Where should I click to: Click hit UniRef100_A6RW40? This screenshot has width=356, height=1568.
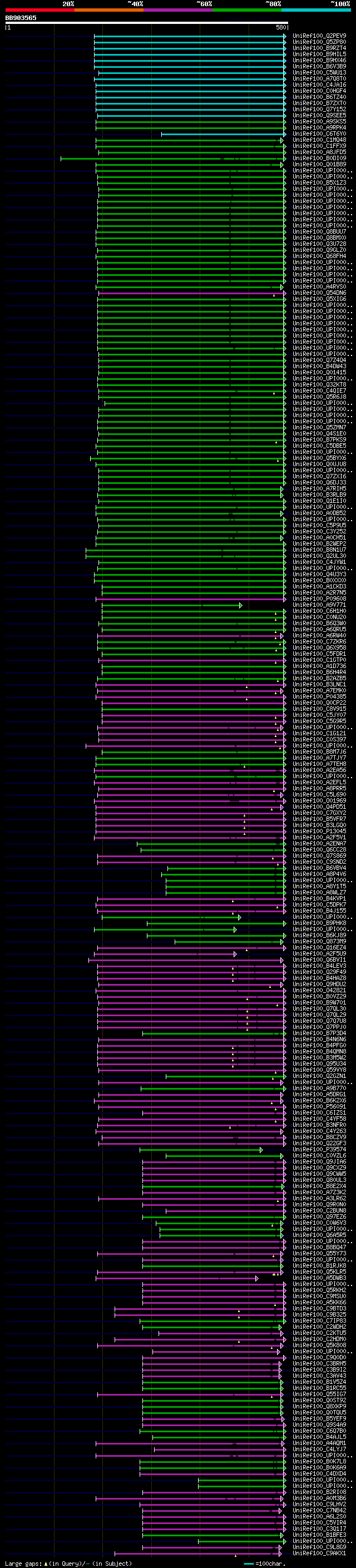319,635
